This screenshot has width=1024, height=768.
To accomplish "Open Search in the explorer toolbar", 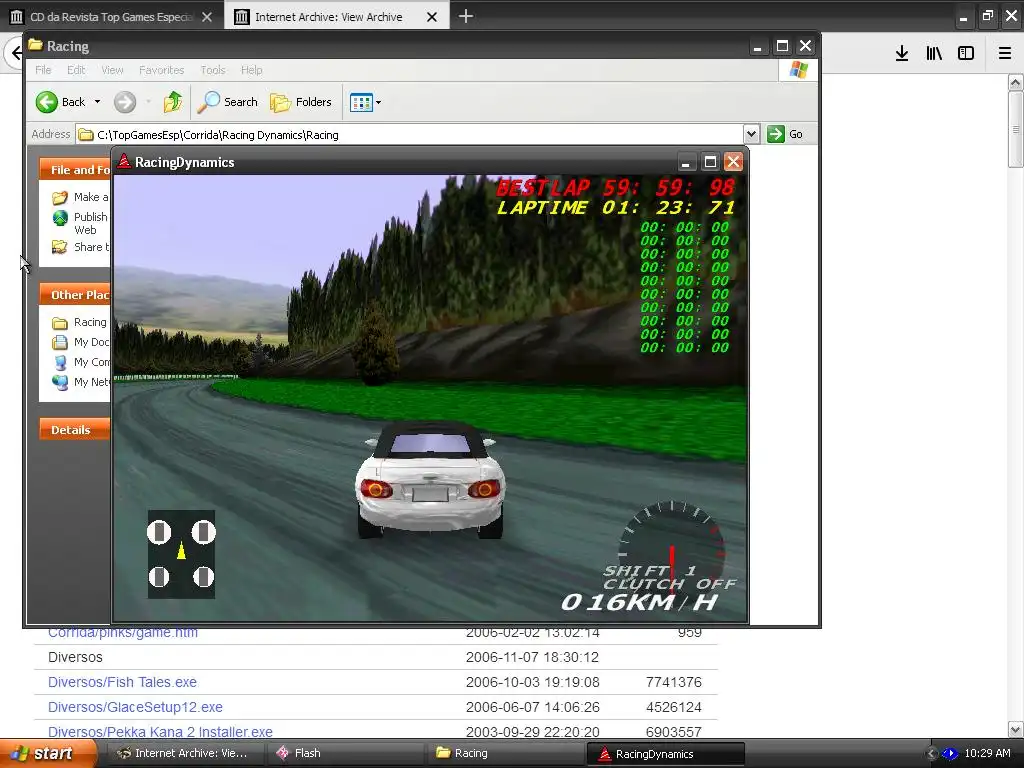I will point(228,102).
